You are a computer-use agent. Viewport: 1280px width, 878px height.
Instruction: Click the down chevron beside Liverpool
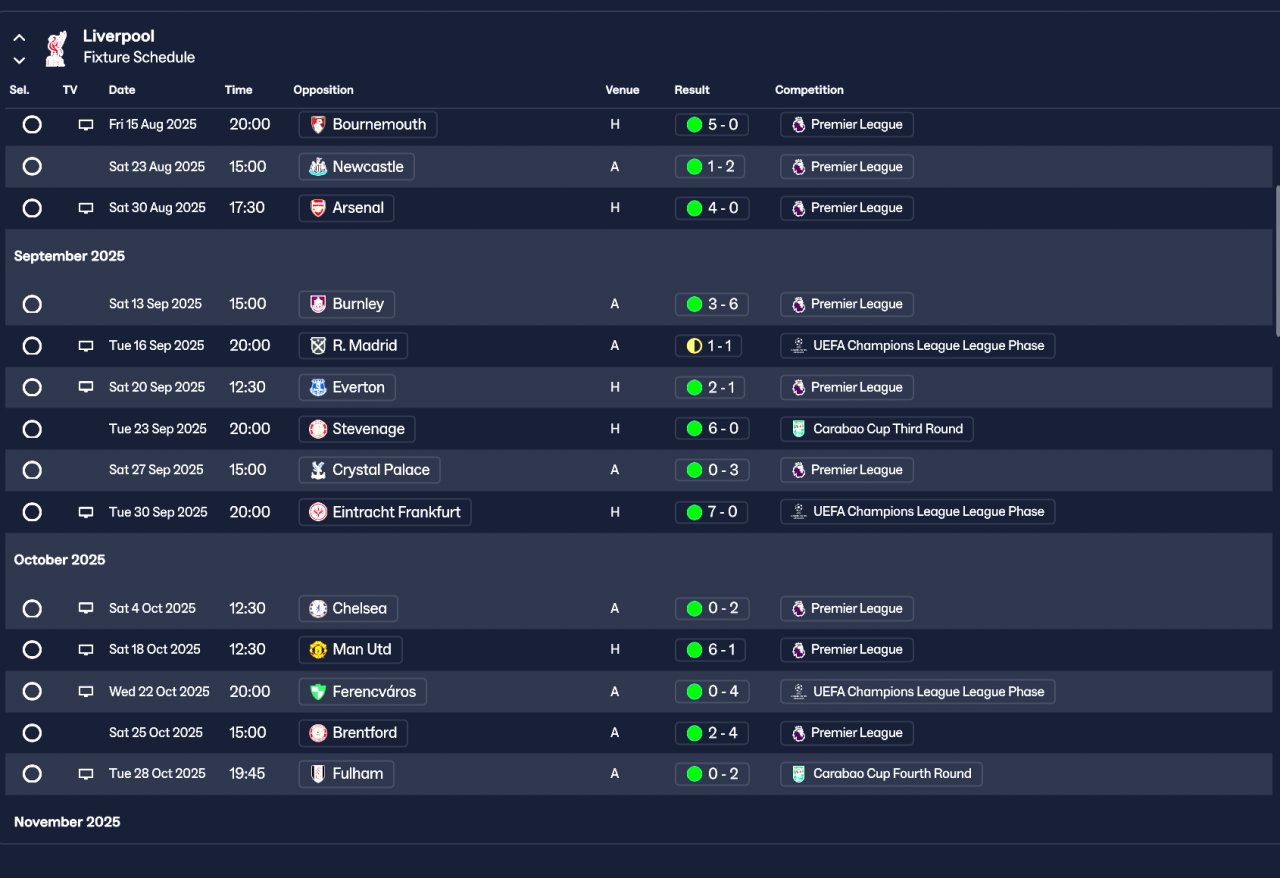tap(19, 60)
